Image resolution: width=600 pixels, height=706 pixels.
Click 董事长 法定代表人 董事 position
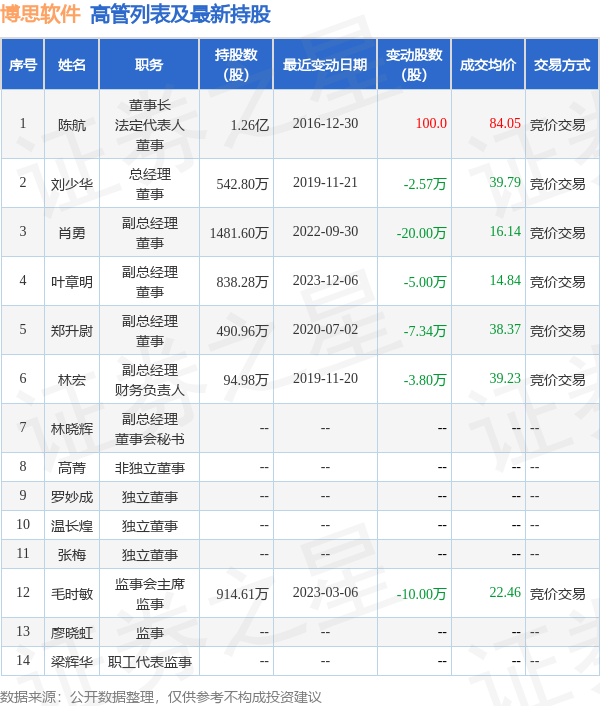(149, 125)
